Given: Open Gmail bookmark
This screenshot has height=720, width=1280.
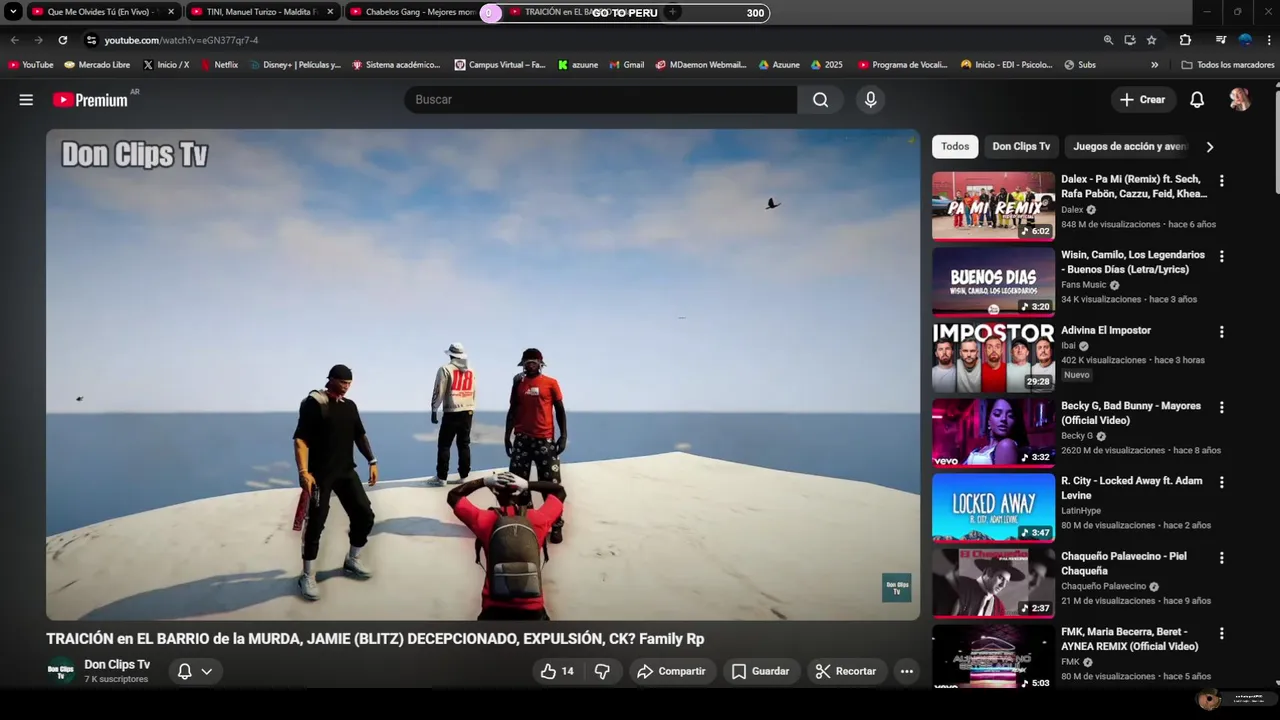Looking at the screenshot, I should click(x=626, y=65).
